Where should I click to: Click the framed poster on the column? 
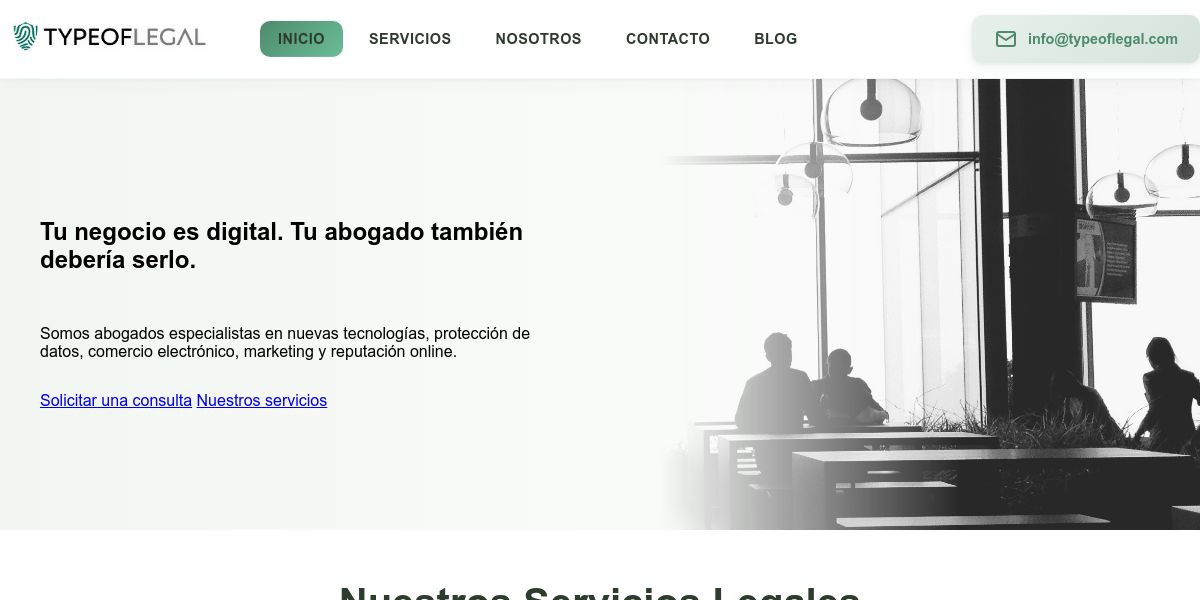(1105, 257)
